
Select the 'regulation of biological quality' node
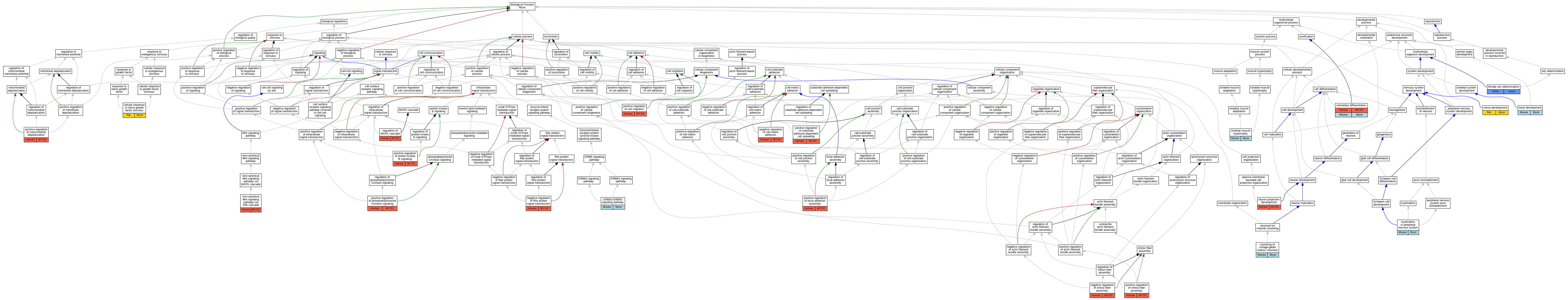coord(245,37)
